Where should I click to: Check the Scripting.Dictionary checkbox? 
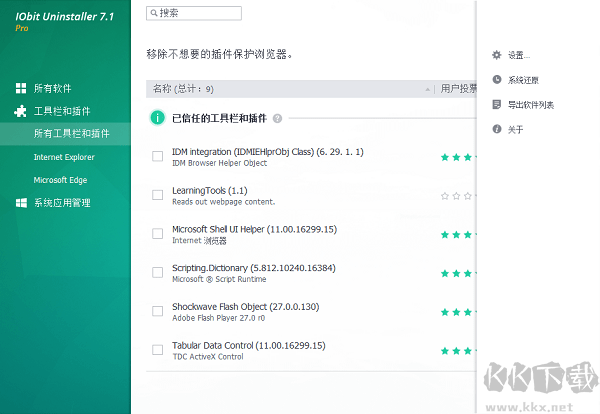[x=157, y=272]
